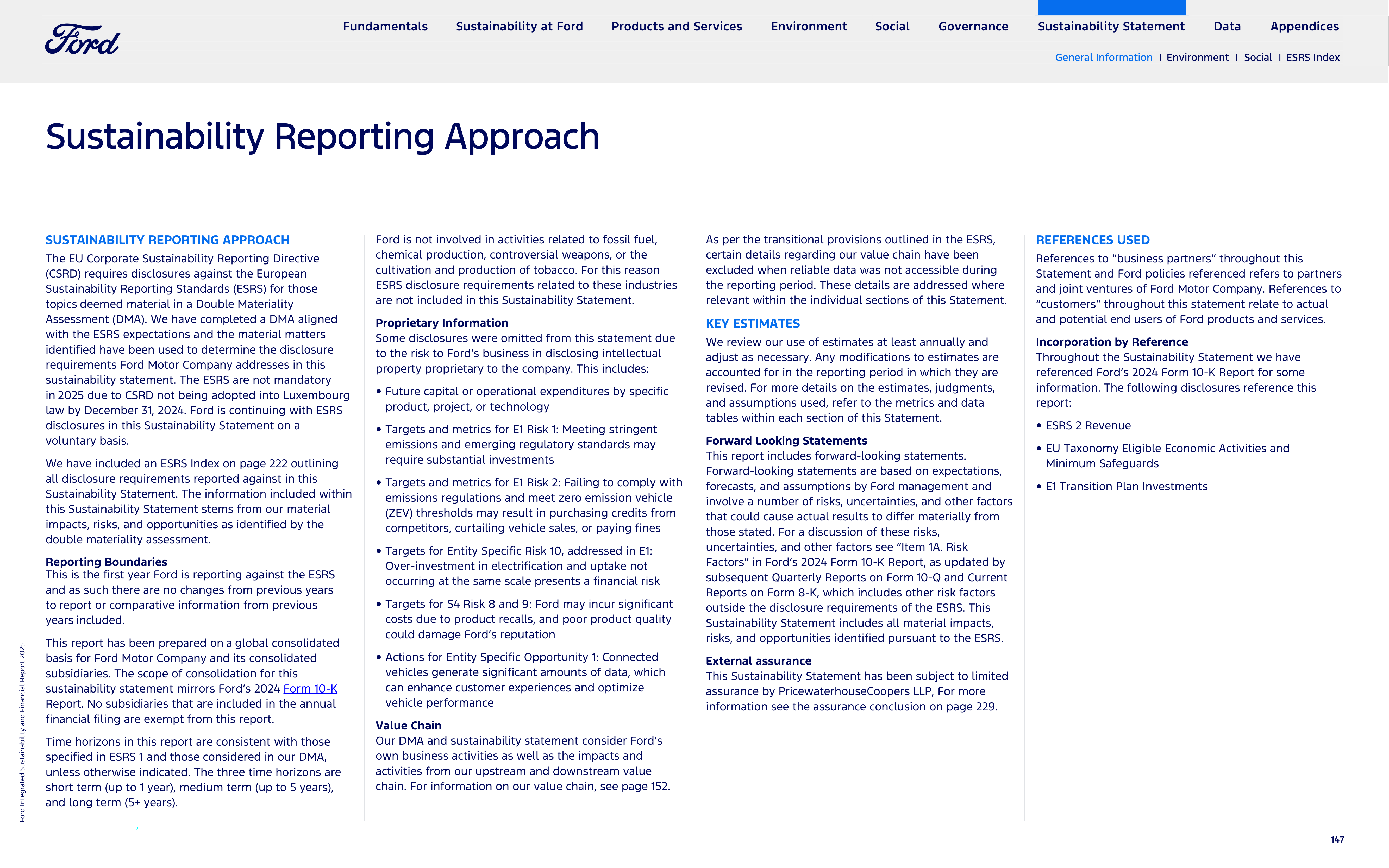Open the Appendices tab
Viewport: 1389px width, 868px height.
coord(1305,26)
